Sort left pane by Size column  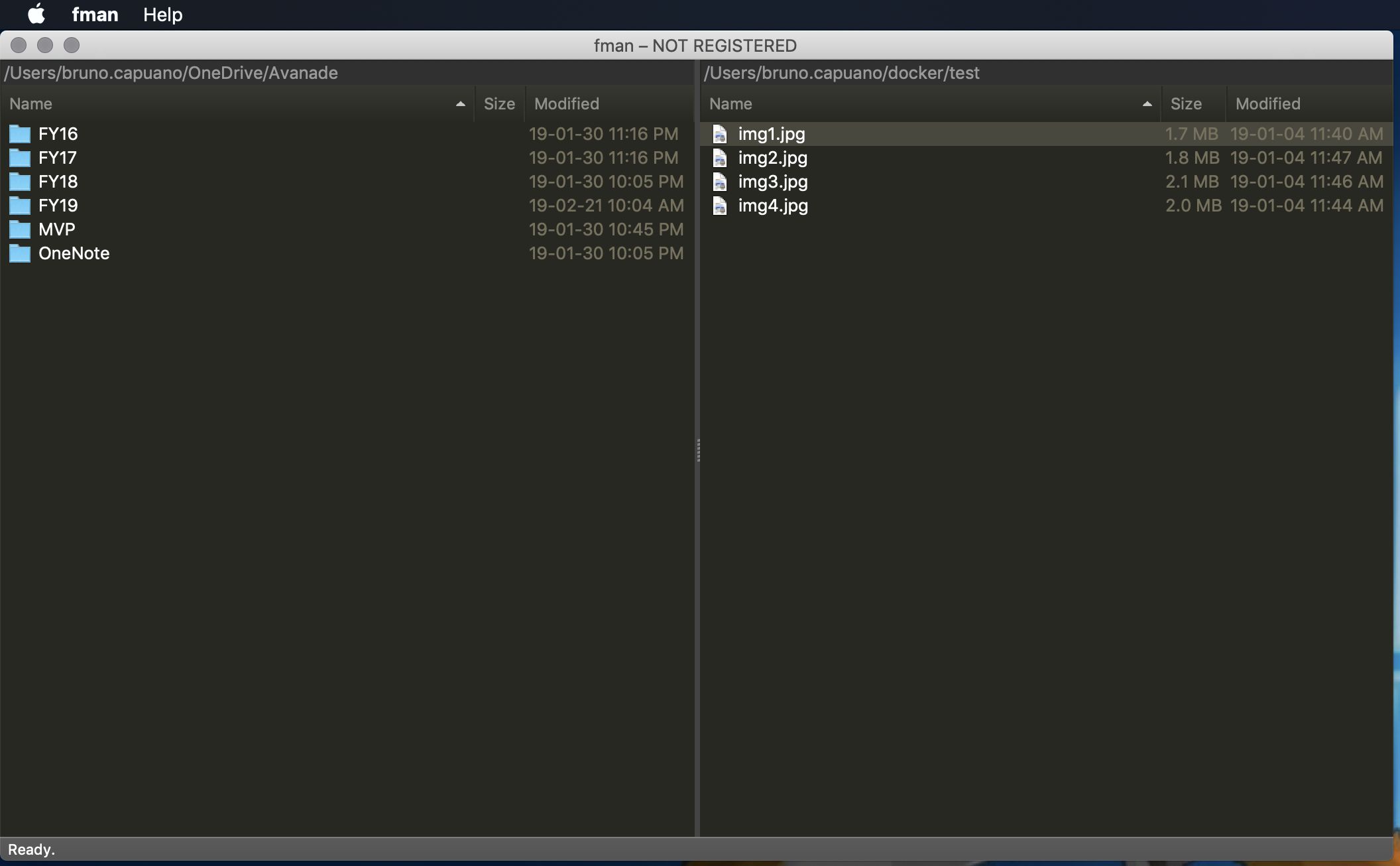(x=499, y=104)
